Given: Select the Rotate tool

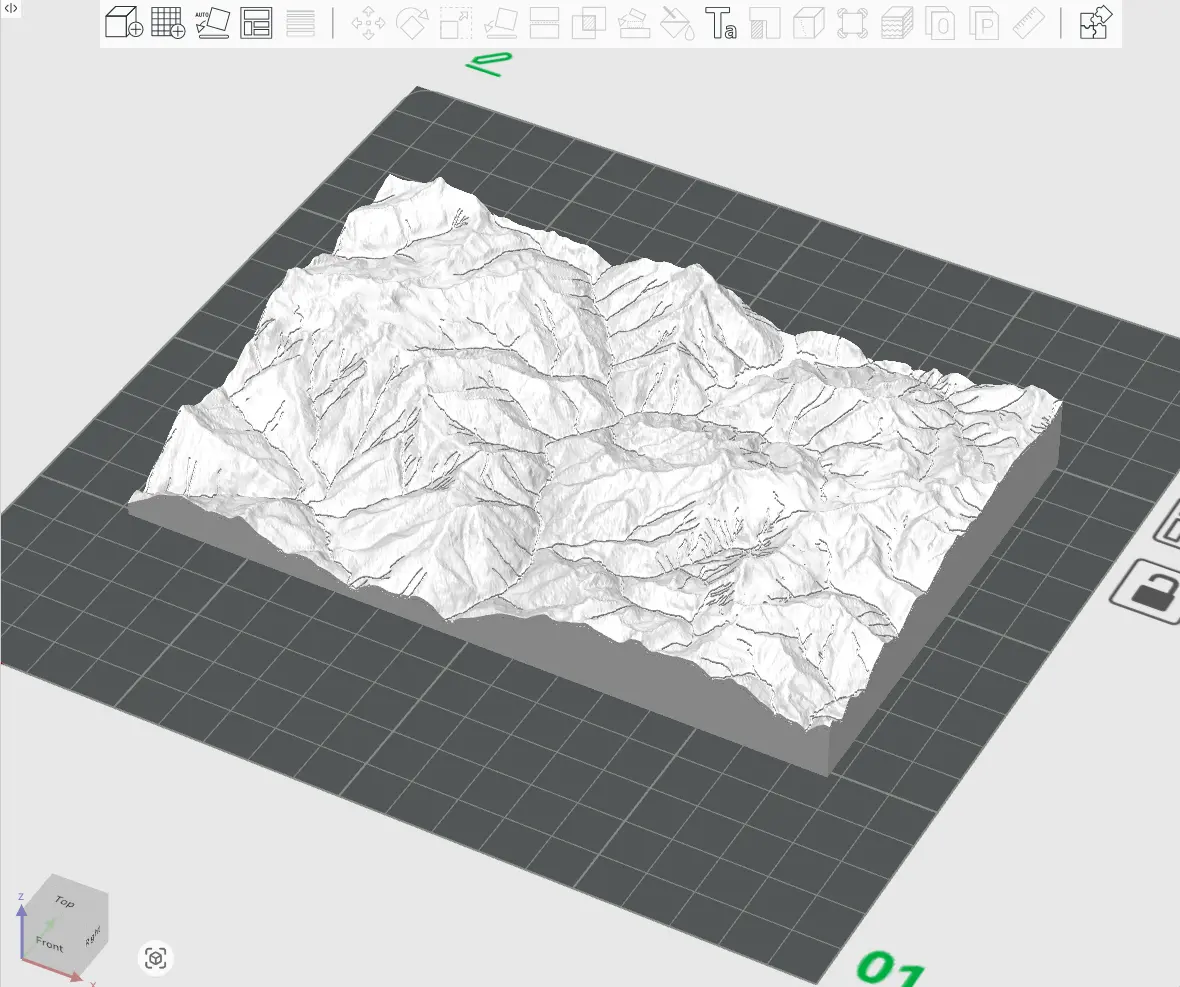Looking at the screenshot, I should [412, 23].
